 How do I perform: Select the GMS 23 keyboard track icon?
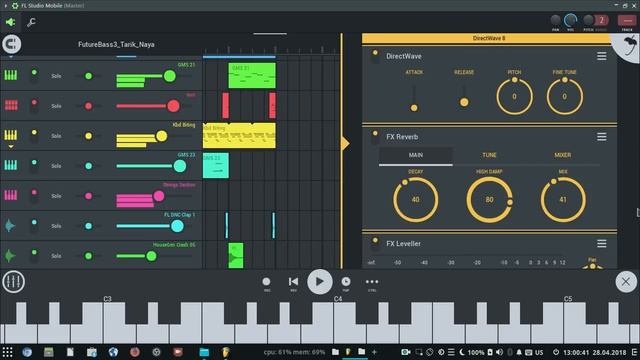(x=11, y=165)
